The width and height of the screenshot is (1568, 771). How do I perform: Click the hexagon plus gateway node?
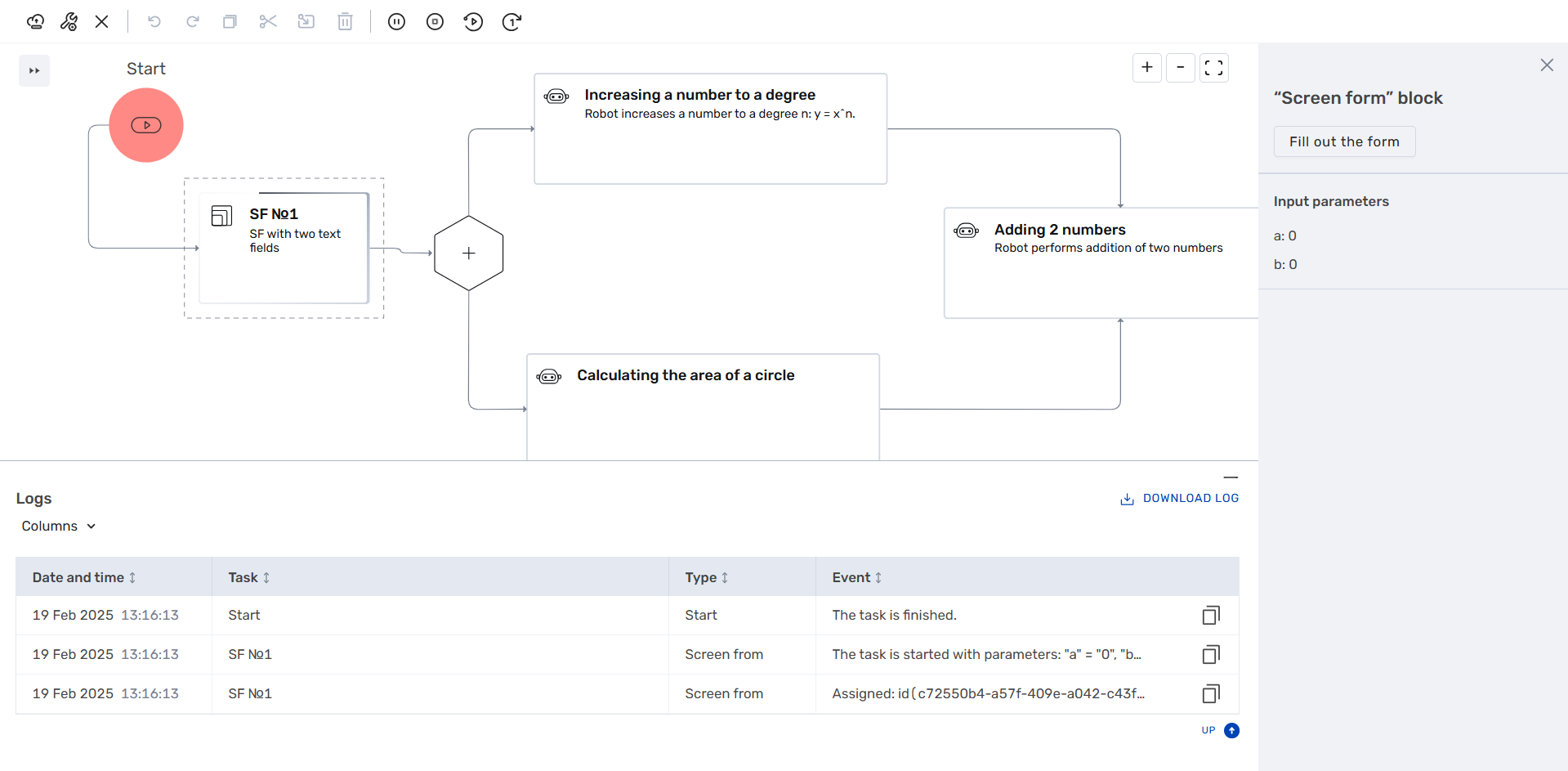pyautogui.click(x=469, y=253)
